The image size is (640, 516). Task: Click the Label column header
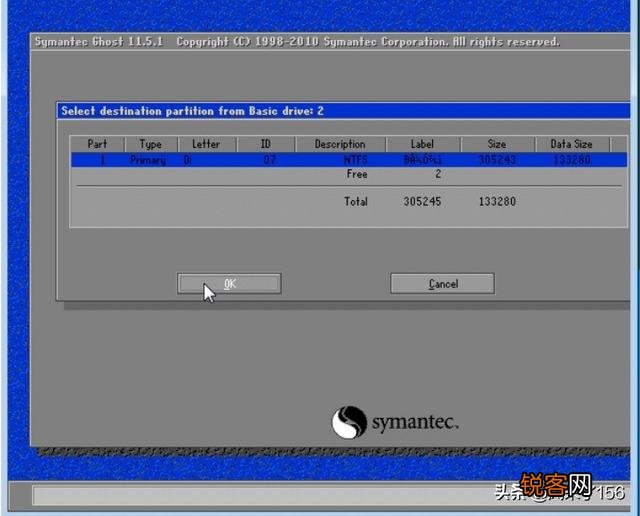[422, 144]
